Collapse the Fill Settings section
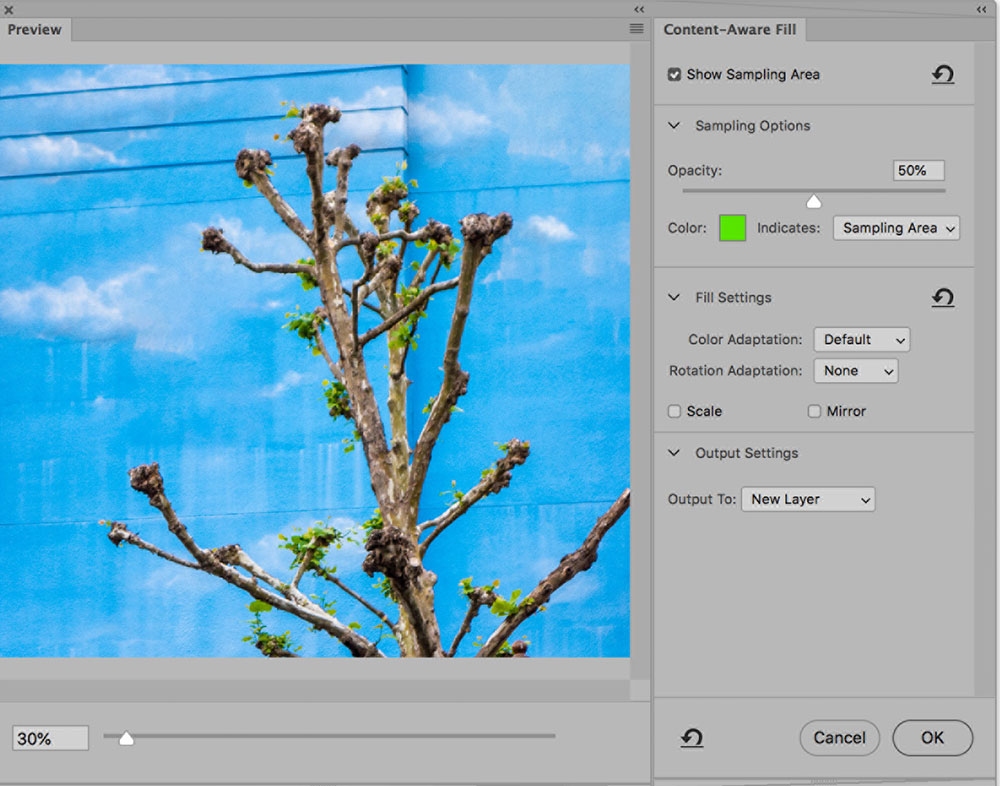 pyautogui.click(x=674, y=297)
